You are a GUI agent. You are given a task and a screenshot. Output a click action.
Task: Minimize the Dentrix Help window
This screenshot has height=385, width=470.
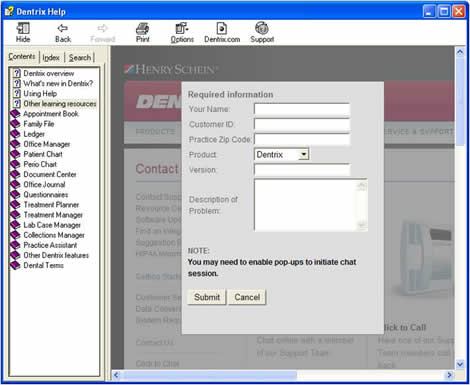[429, 12]
